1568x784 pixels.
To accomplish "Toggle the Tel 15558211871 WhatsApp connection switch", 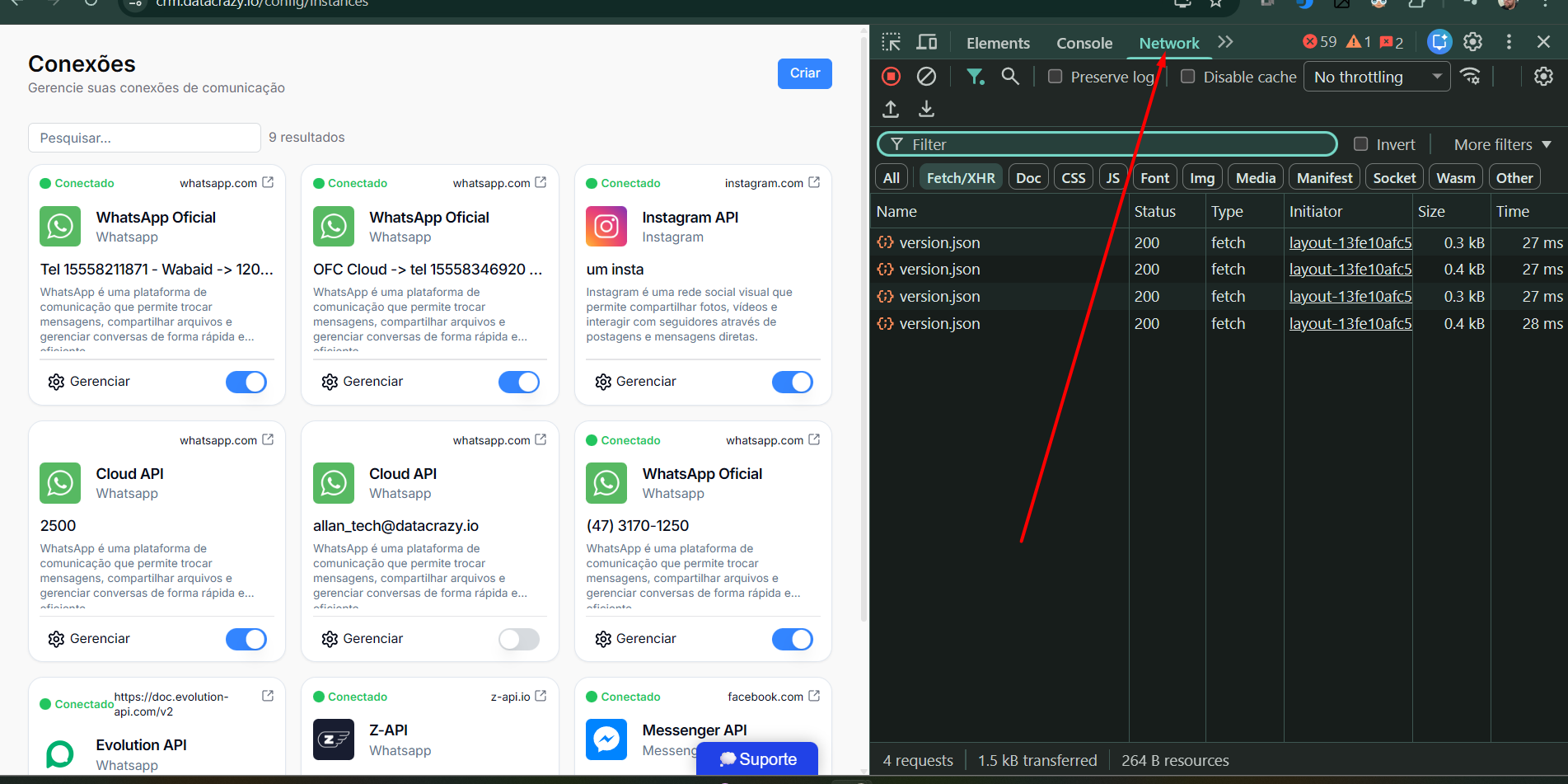I will point(246,383).
